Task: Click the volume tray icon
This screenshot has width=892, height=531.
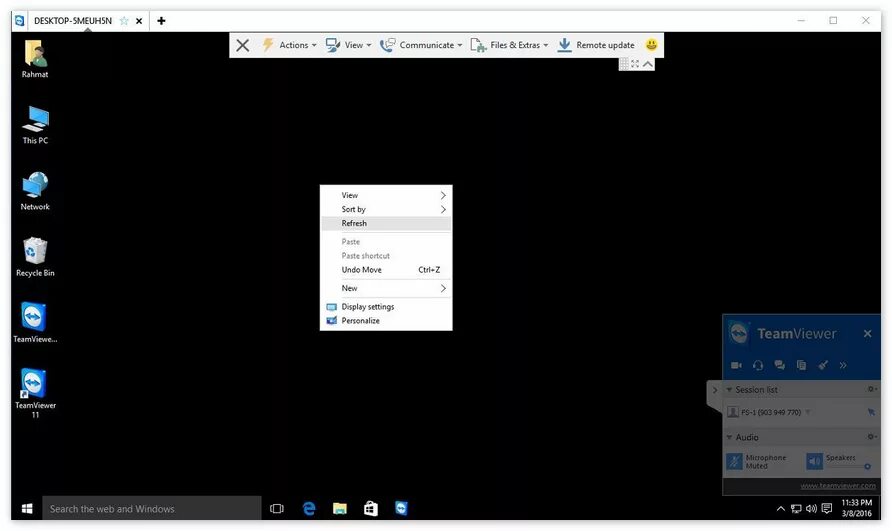Action: click(x=811, y=509)
